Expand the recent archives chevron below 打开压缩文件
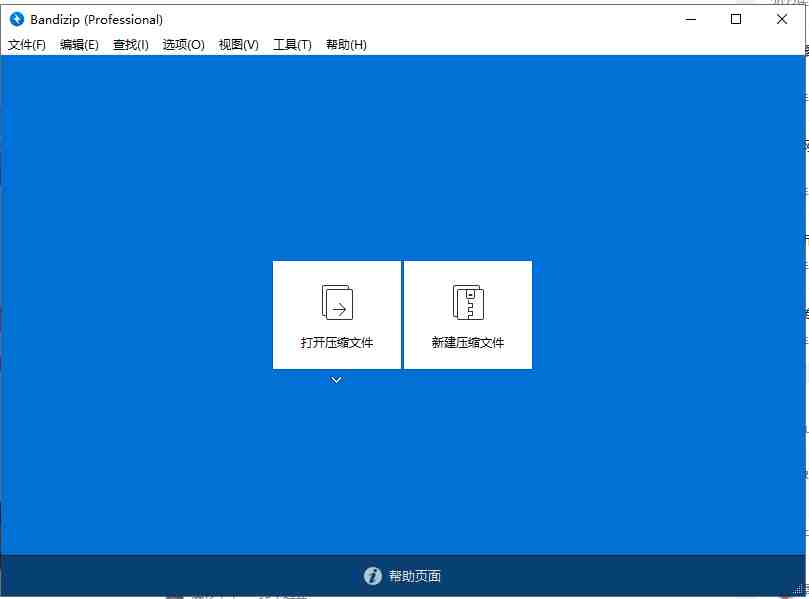809x599 pixels. [336, 380]
